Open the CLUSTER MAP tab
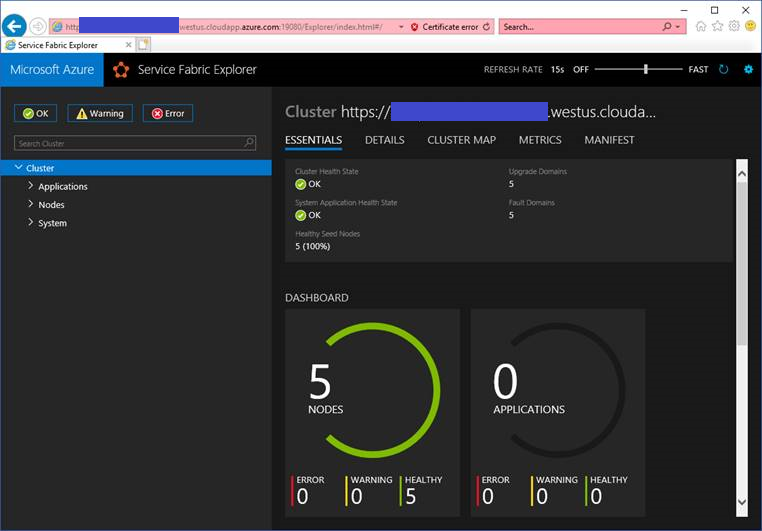 coord(461,140)
